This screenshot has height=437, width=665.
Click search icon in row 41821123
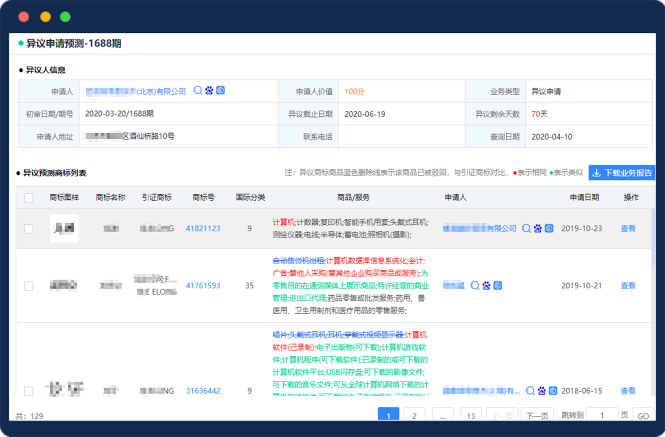tap(526, 228)
